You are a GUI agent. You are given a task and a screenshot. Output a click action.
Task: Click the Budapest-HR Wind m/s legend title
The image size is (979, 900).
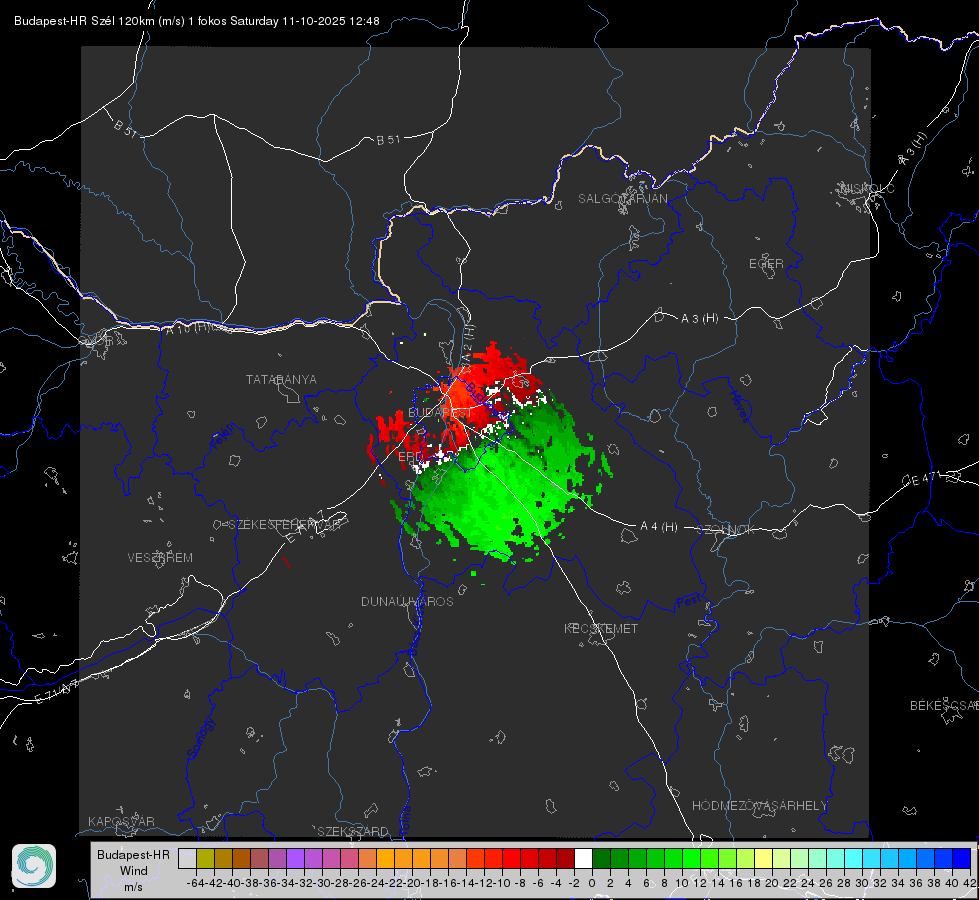134,871
